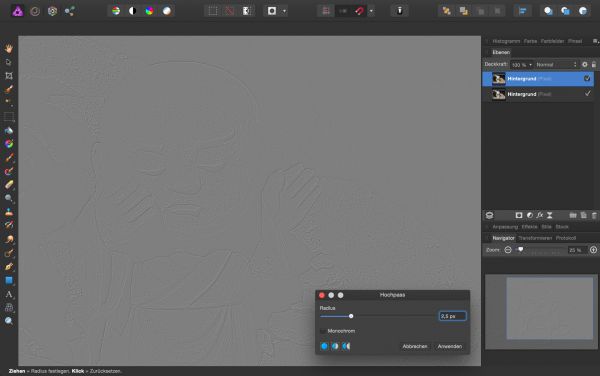Screen dimensions: 600x376
Task: Open the Histogramm panel tab
Action: click(x=506, y=41)
